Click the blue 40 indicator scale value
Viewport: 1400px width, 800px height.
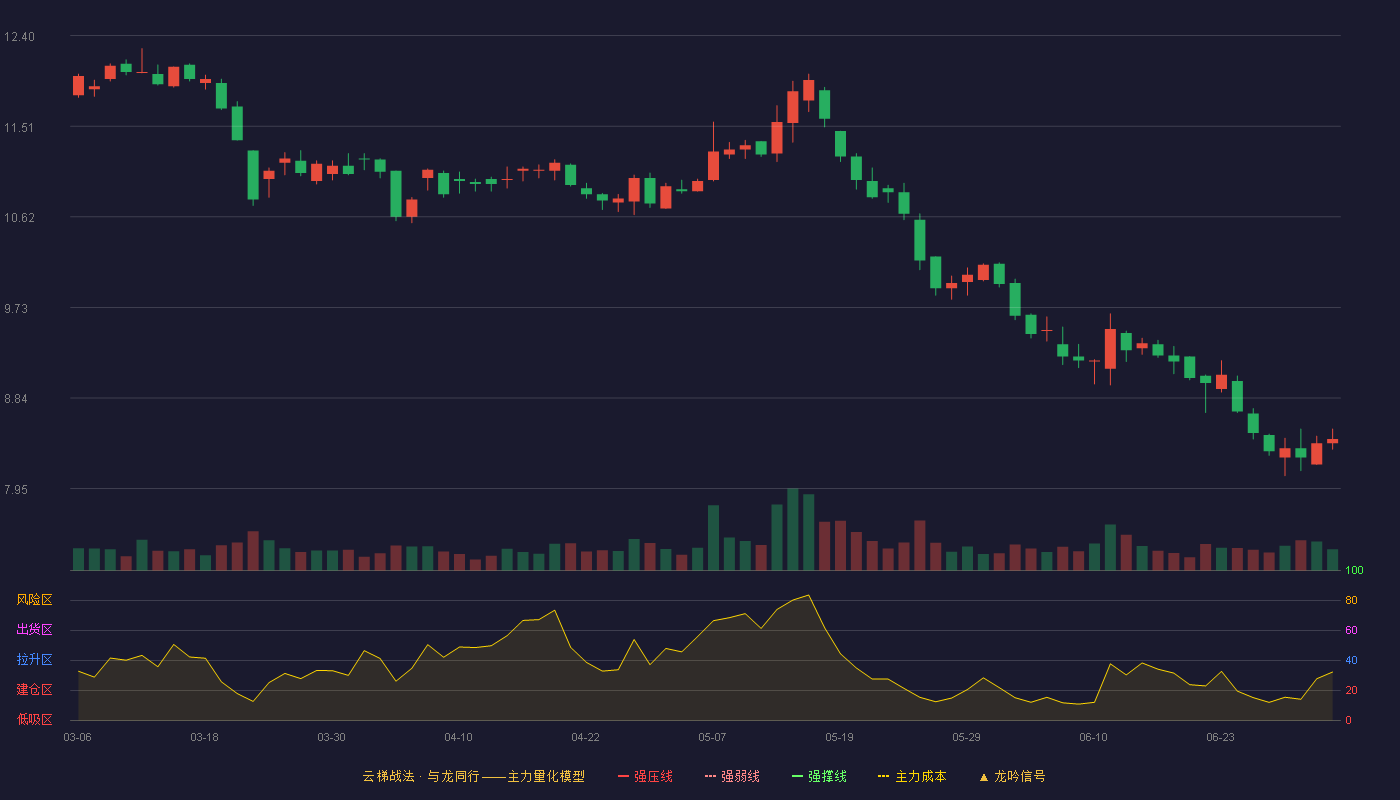[1351, 660]
